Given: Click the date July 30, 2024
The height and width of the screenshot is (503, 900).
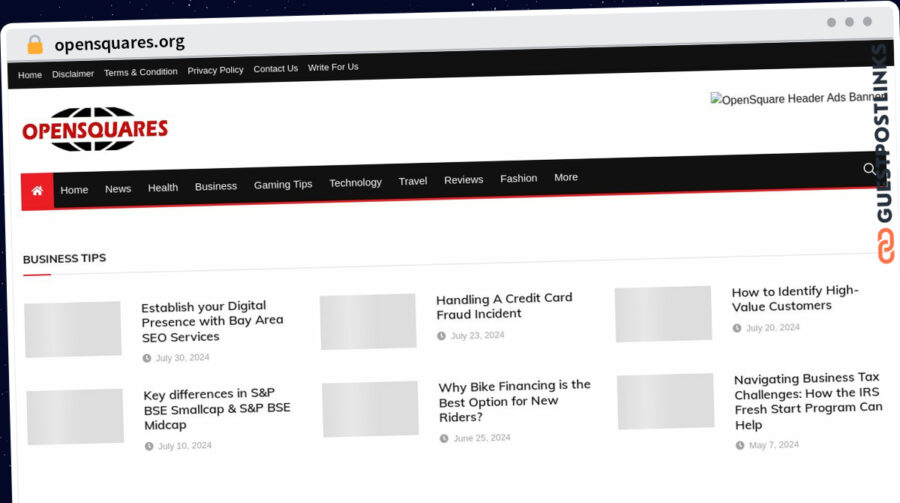Looking at the screenshot, I should pos(183,358).
